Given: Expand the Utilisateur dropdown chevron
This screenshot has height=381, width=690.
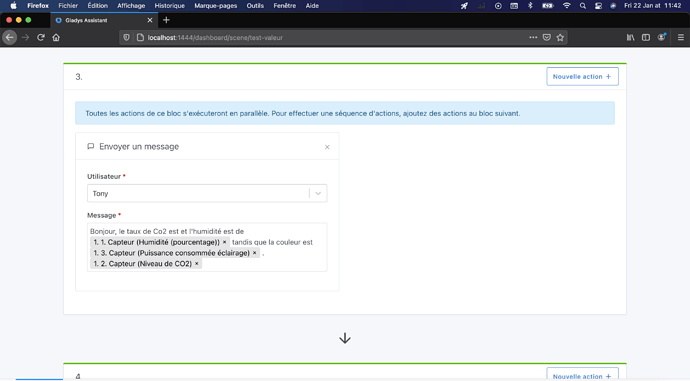Looking at the screenshot, I should pos(318,193).
